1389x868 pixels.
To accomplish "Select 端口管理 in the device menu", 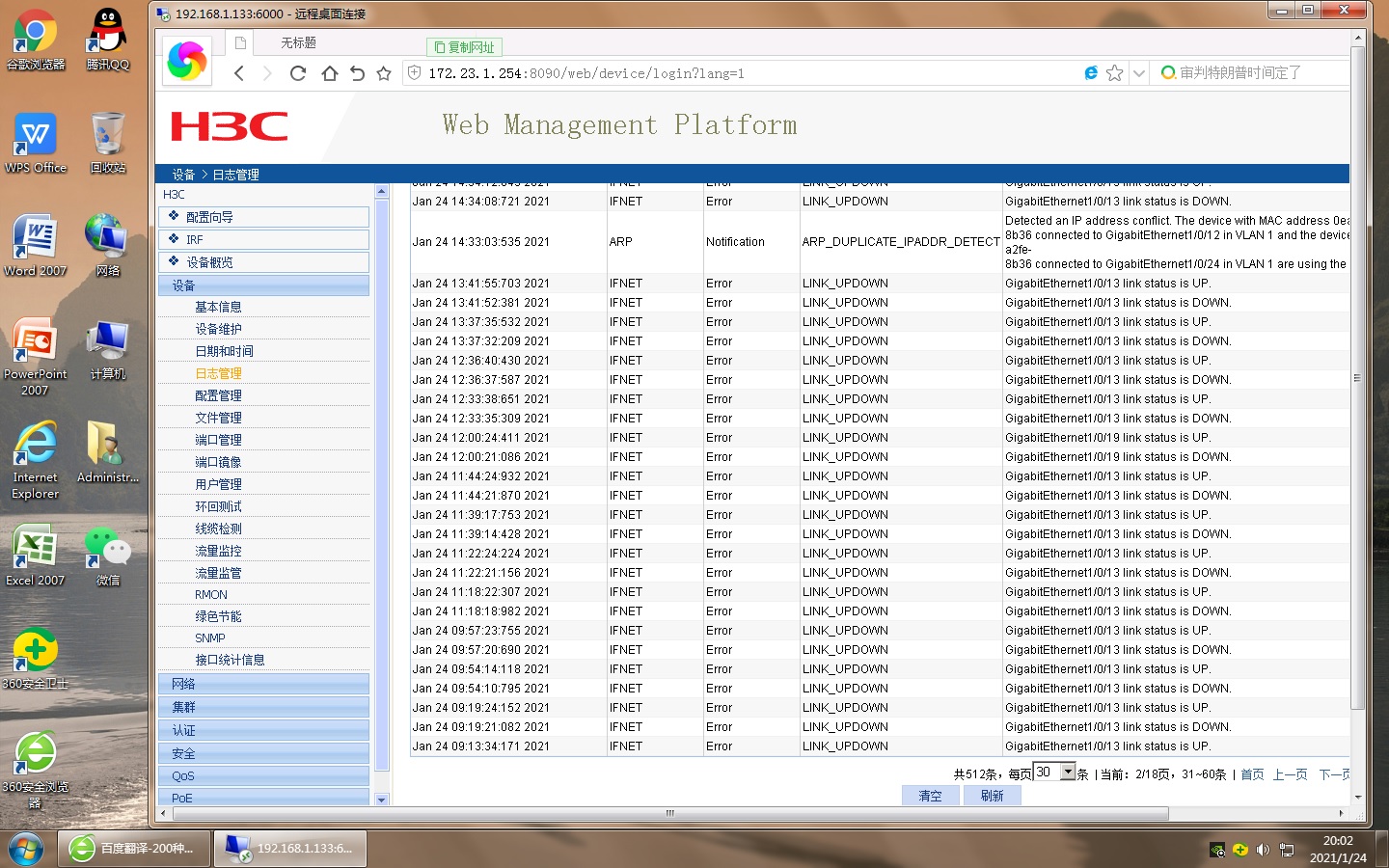I will point(218,440).
